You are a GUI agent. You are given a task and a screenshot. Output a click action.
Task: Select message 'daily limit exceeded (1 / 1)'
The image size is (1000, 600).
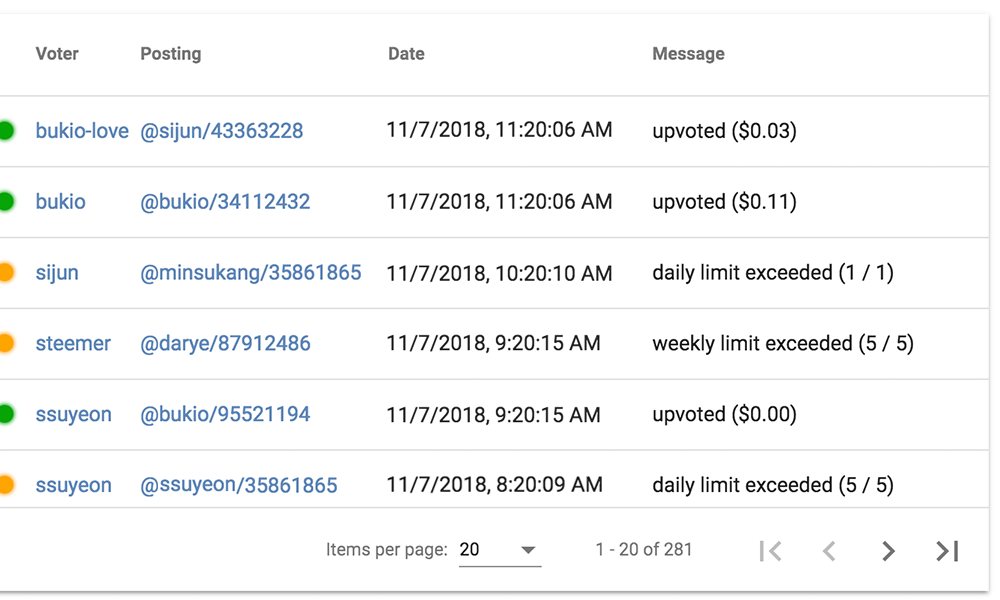[773, 273]
